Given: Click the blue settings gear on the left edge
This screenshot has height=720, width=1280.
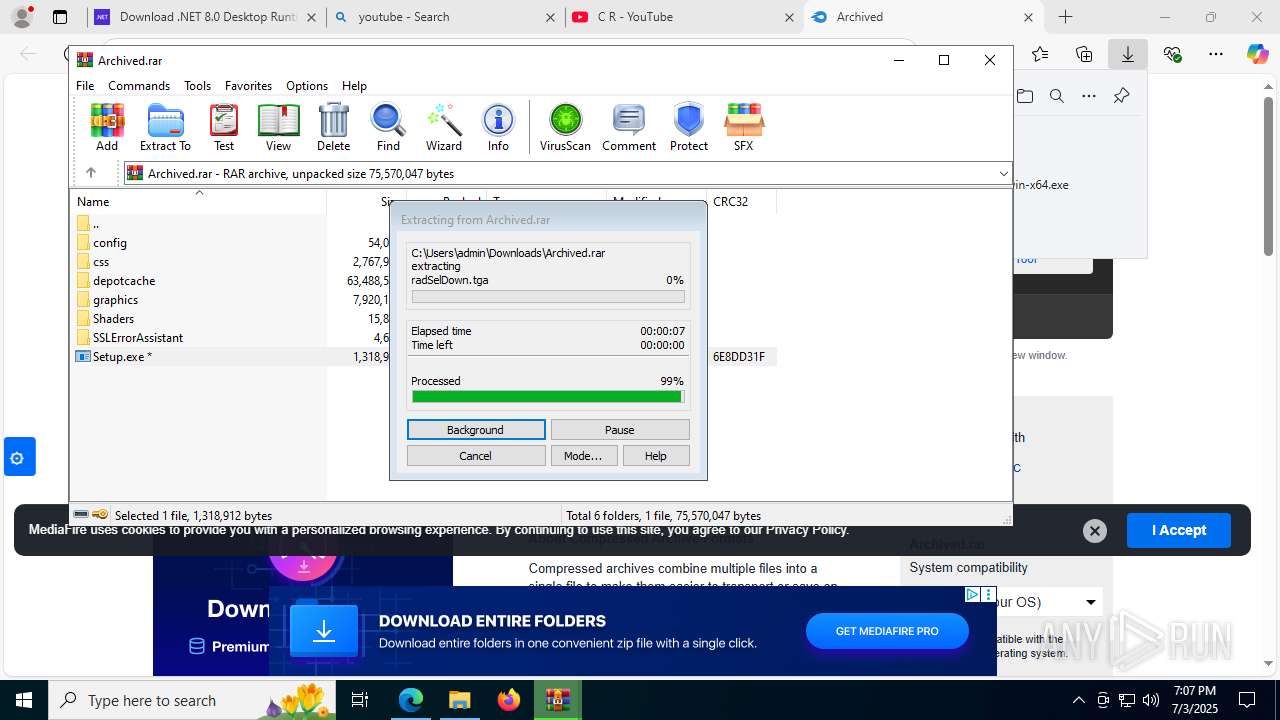Looking at the screenshot, I should (17, 458).
